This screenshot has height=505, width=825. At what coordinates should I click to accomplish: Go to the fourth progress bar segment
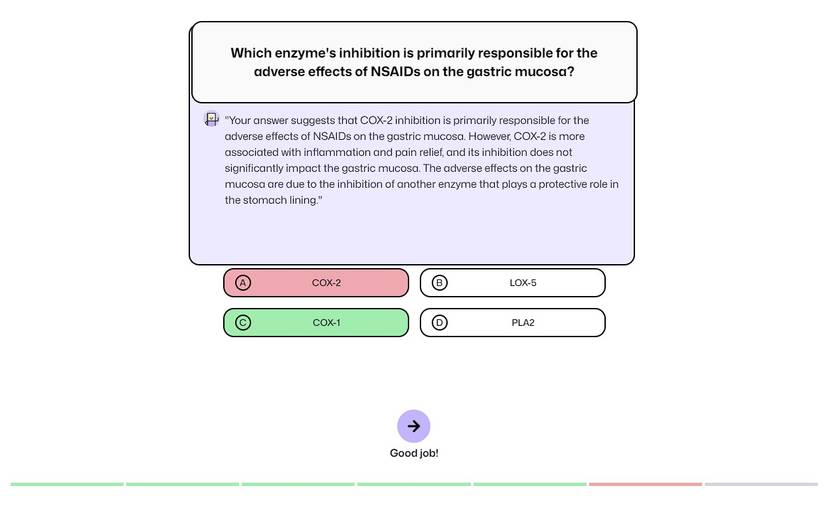pos(414,484)
